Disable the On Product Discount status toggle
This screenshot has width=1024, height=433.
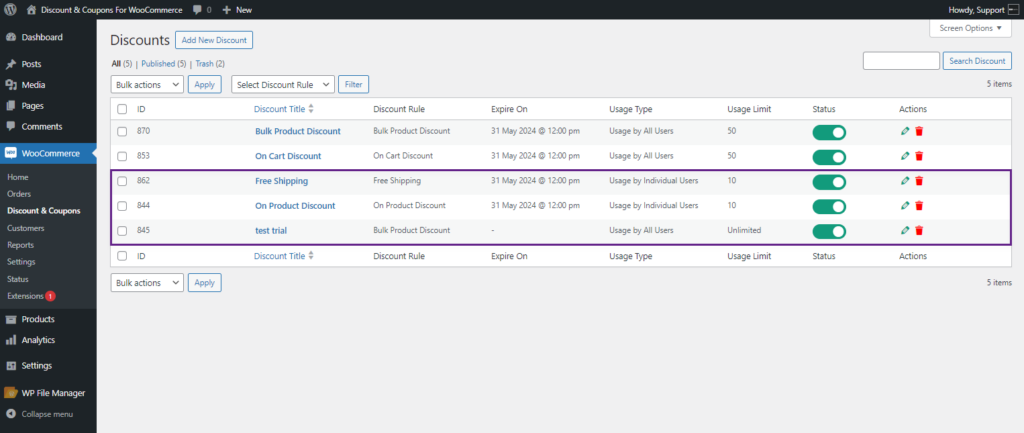[829, 207]
